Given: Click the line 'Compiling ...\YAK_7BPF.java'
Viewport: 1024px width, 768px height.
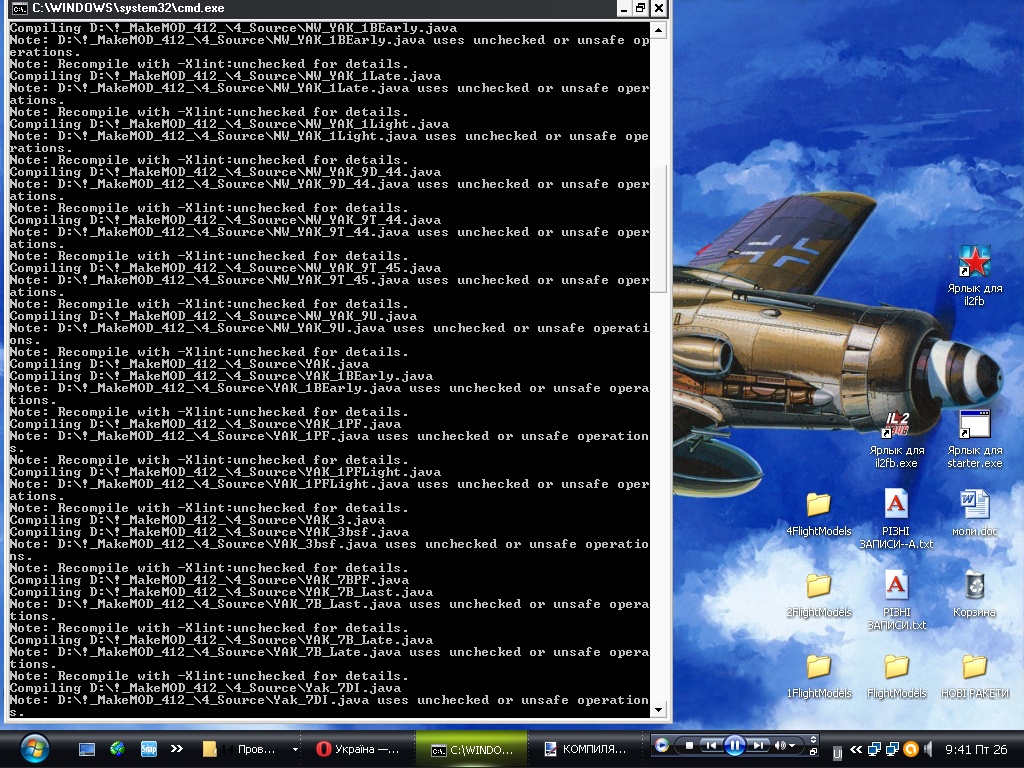Looking at the screenshot, I should (209, 580).
